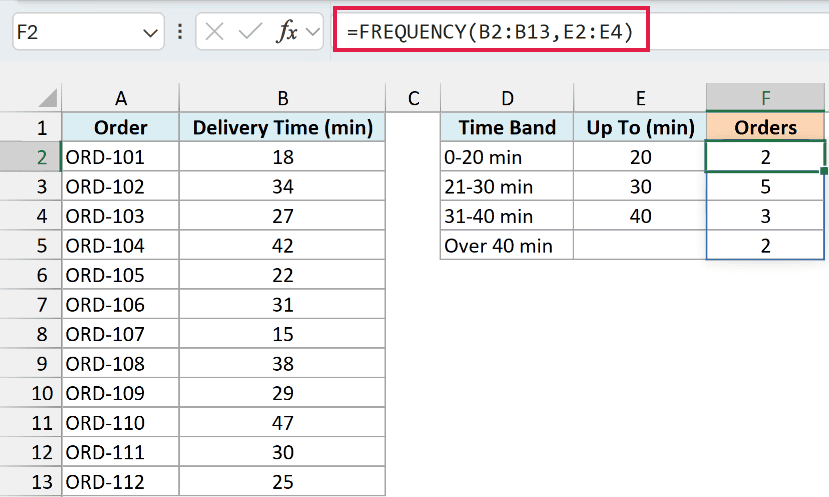
Task: Click the fill handle of cell F2
Action: [x=824, y=171]
